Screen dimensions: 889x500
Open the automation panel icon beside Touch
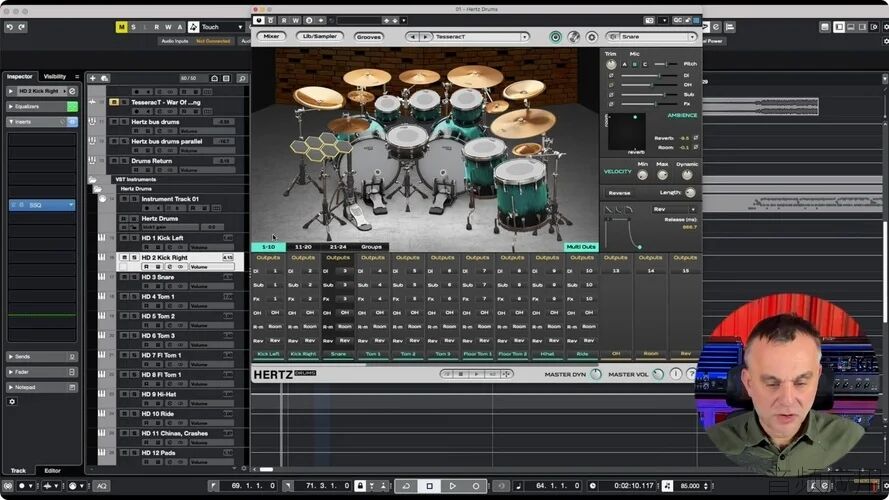click(x=193, y=27)
